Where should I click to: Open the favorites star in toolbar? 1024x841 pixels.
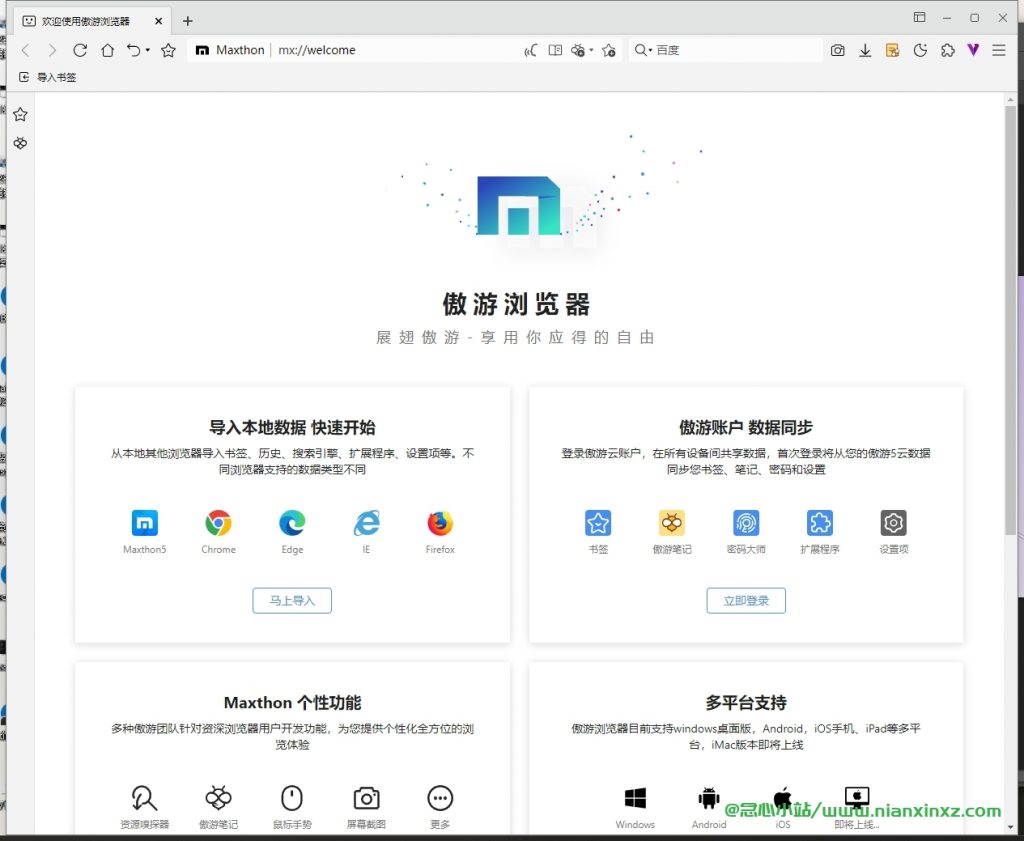[168, 50]
